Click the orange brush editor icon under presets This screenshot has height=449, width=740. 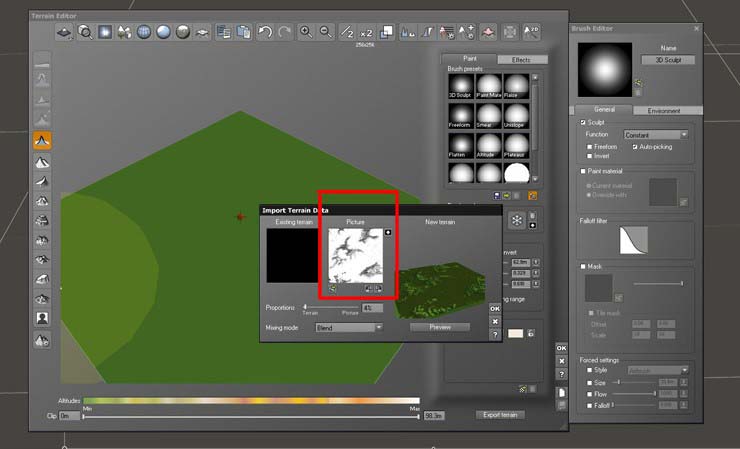[x=532, y=195]
